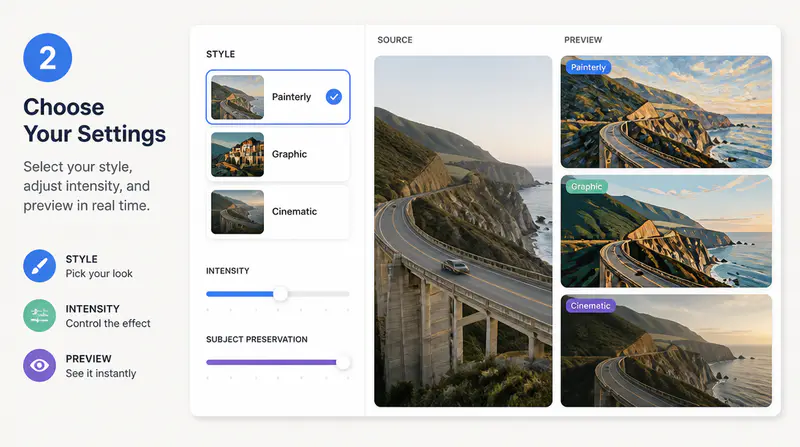The width and height of the screenshot is (800, 447).
Task: Click the INTENSITY label above slider
Action: coord(228,271)
